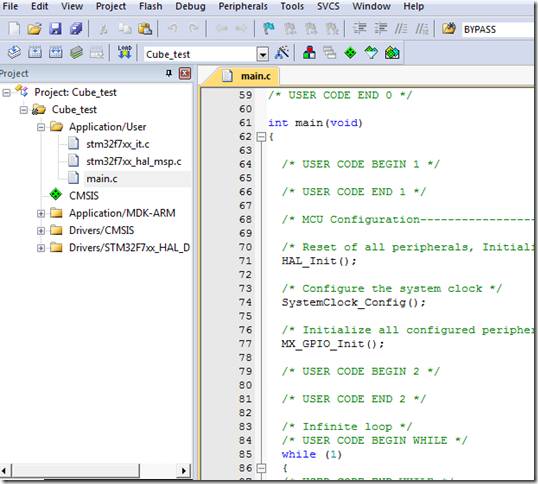Click the Batch Build icon
The image size is (538, 484).
point(76,53)
